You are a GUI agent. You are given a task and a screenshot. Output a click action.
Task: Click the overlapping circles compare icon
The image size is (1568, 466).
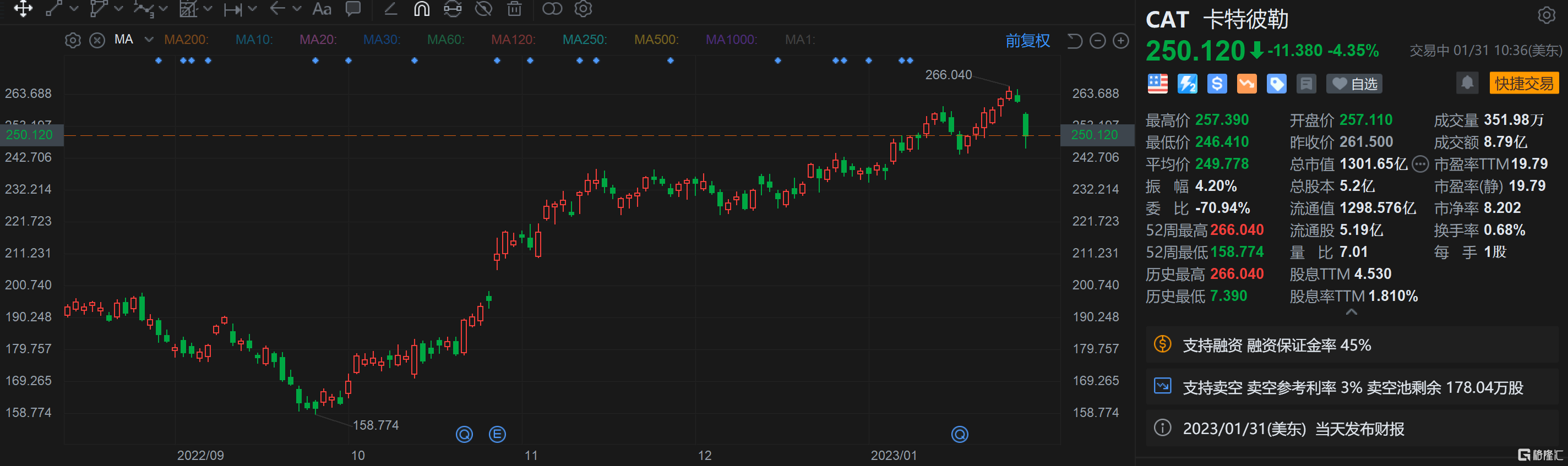[x=552, y=8]
